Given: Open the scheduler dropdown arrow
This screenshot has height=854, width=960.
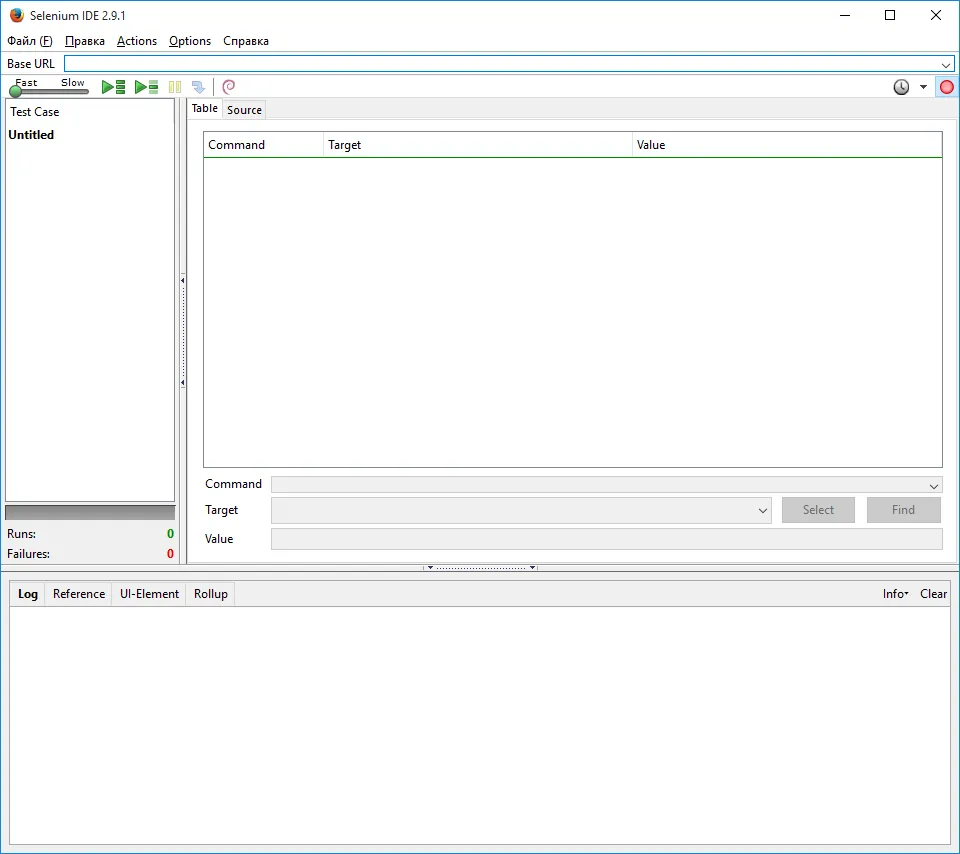Looking at the screenshot, I should pos(923,87).
